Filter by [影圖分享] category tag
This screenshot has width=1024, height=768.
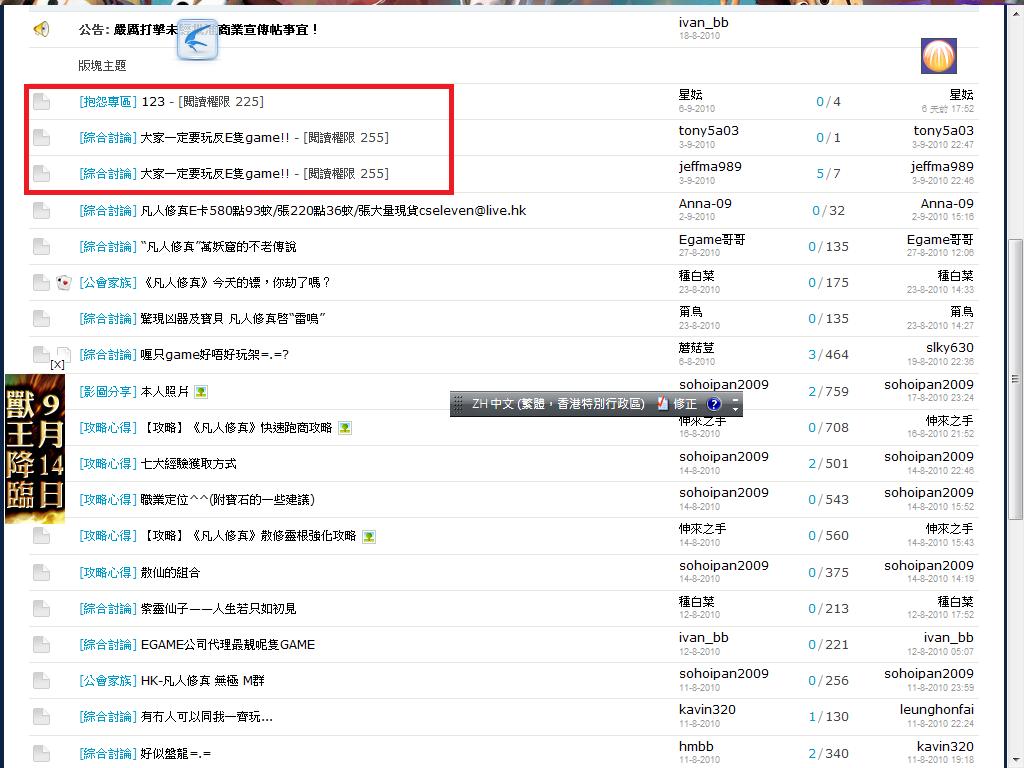point(108,391)
